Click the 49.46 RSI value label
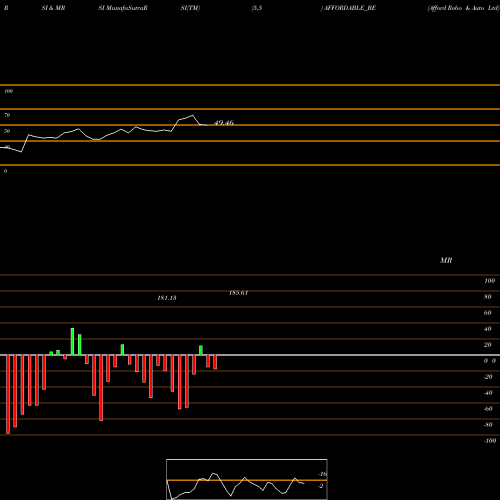The width and height of the screenshot is (500, 500). 224,123
